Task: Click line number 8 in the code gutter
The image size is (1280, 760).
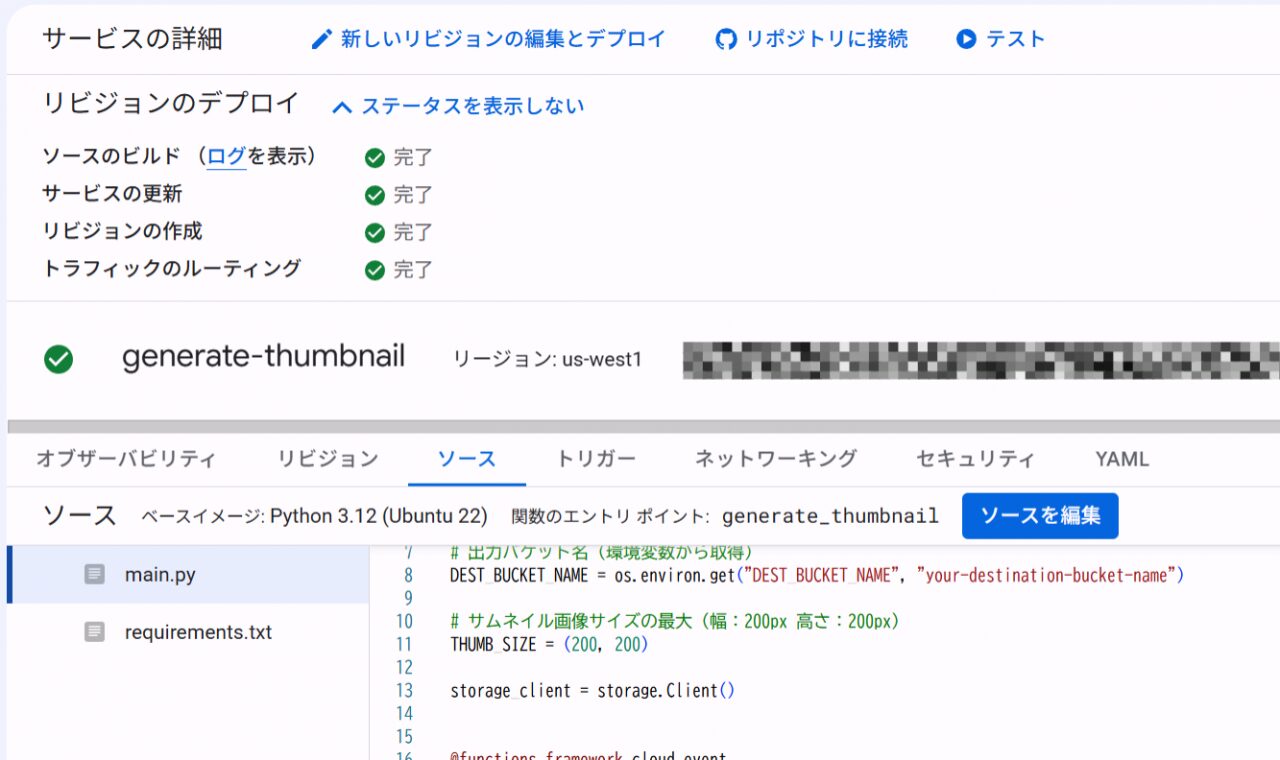Action: 408,575
